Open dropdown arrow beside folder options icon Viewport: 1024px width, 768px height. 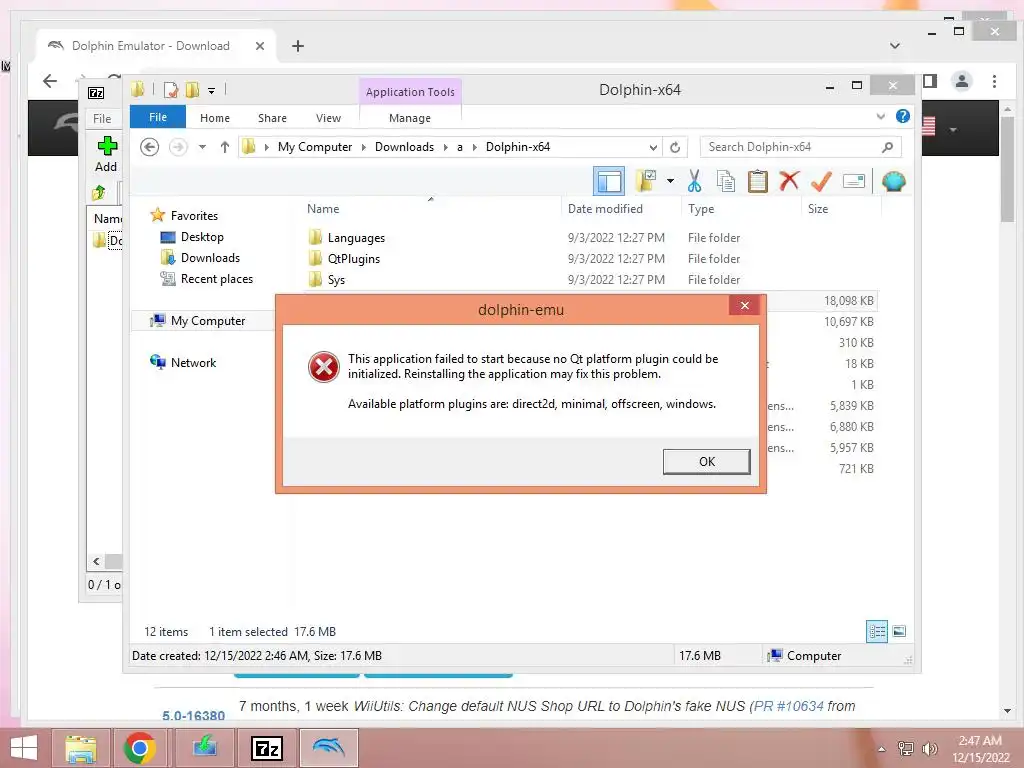[x=670, y=181]
